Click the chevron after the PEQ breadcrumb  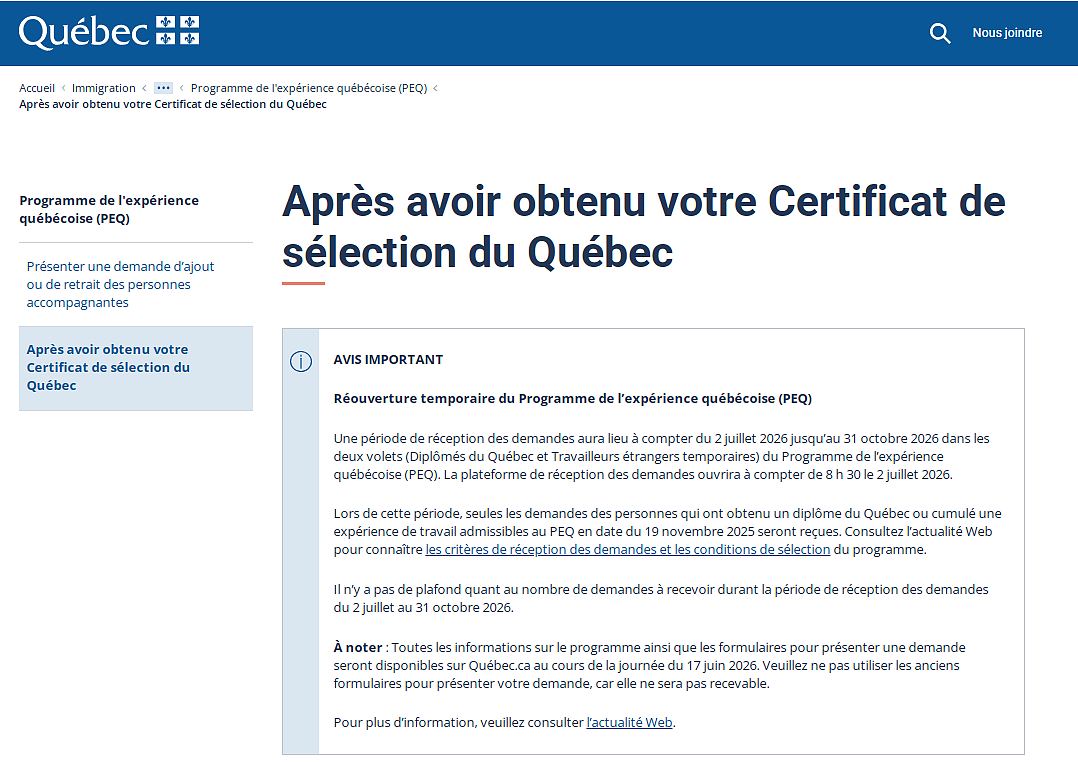click(x=435, y=88)
